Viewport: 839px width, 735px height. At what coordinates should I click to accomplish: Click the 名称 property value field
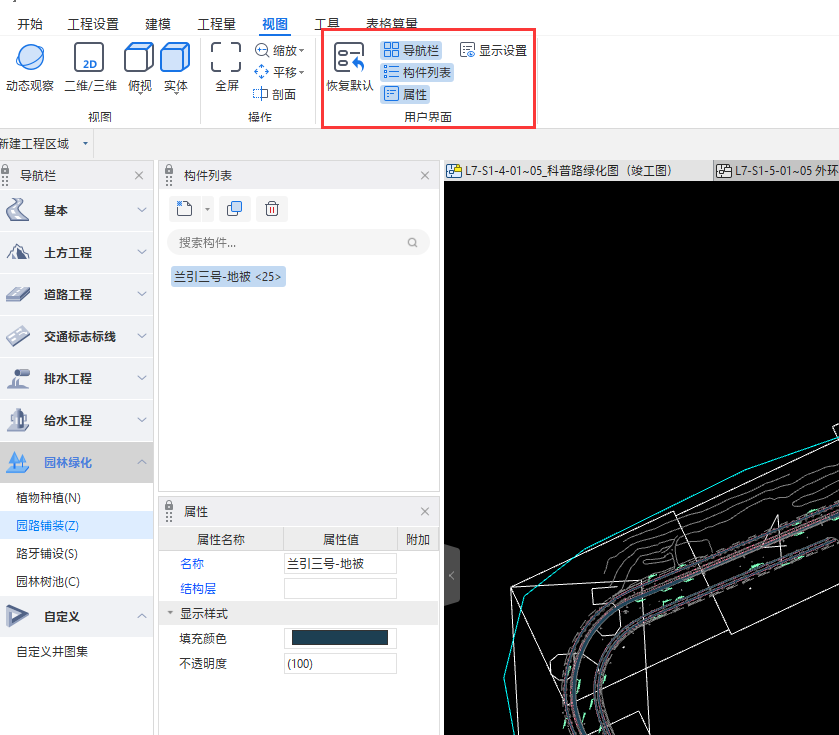pos(340,563)
